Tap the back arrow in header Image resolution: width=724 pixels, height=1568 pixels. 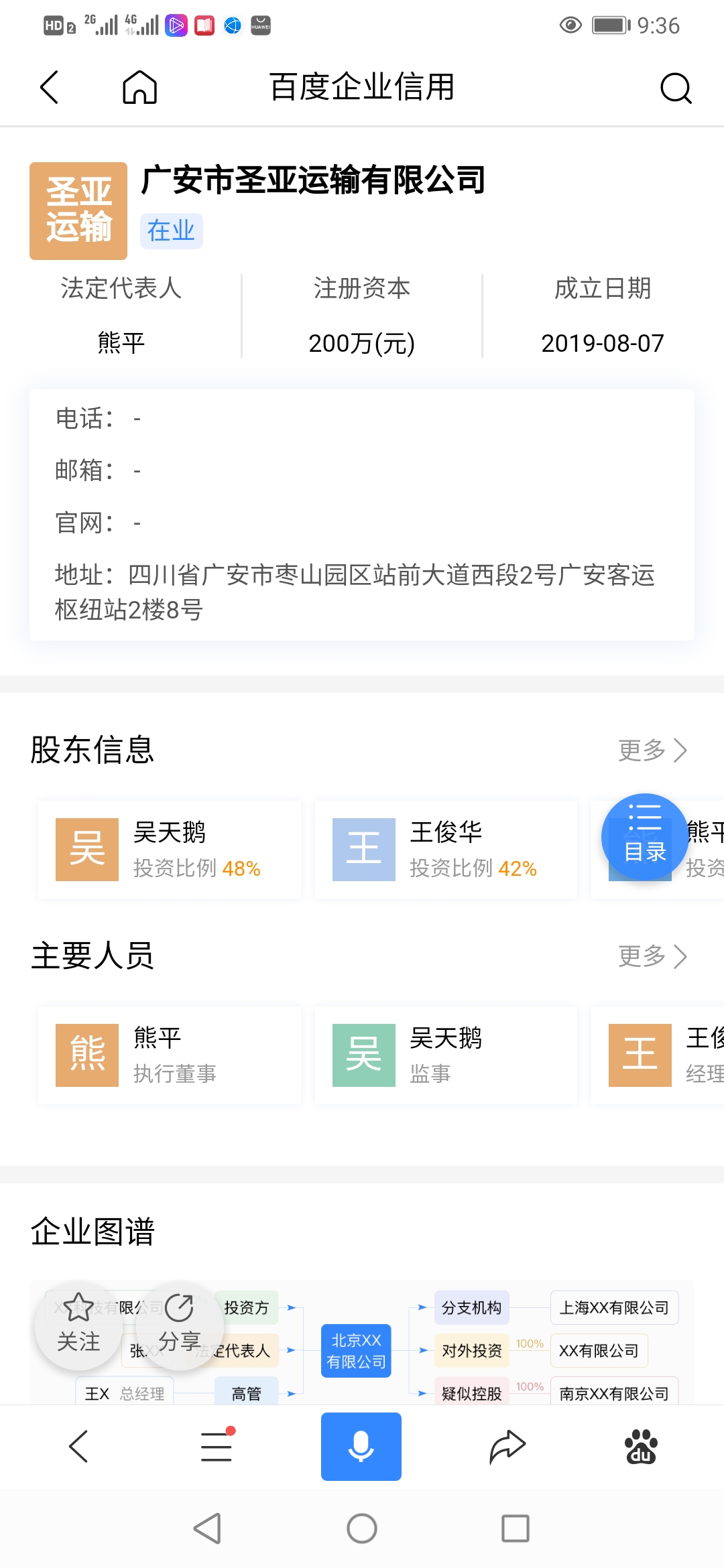tap(50, 87)
